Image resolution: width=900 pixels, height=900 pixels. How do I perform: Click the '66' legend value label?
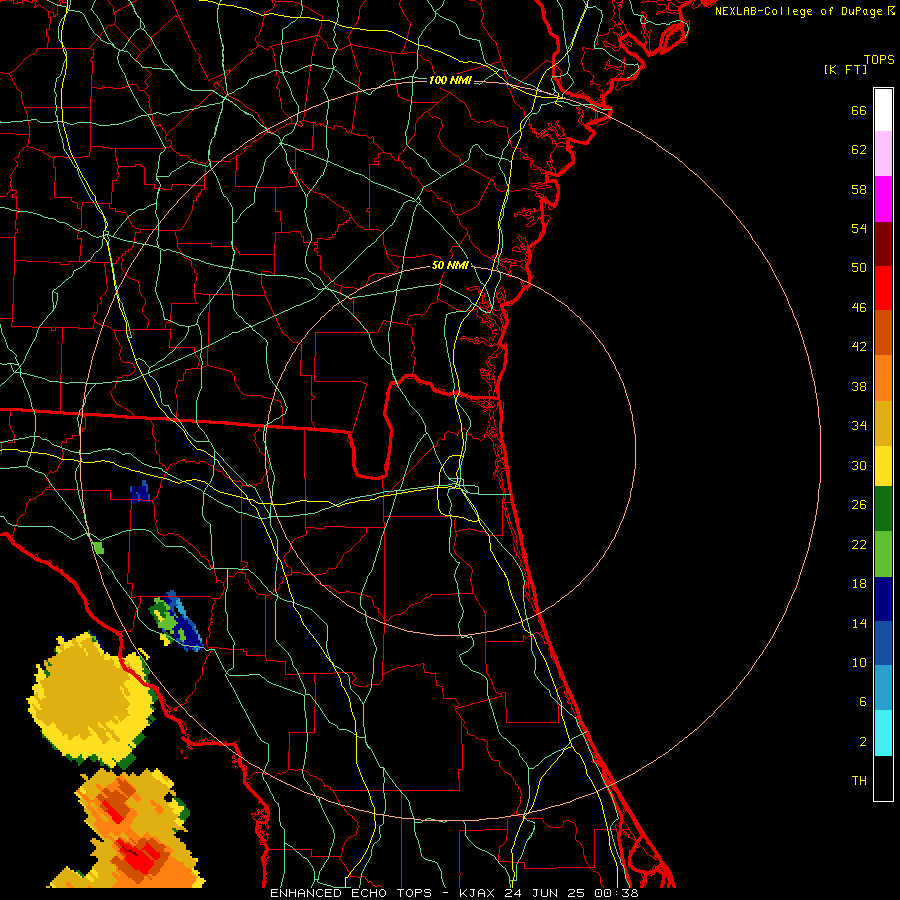tap(859, 110)
